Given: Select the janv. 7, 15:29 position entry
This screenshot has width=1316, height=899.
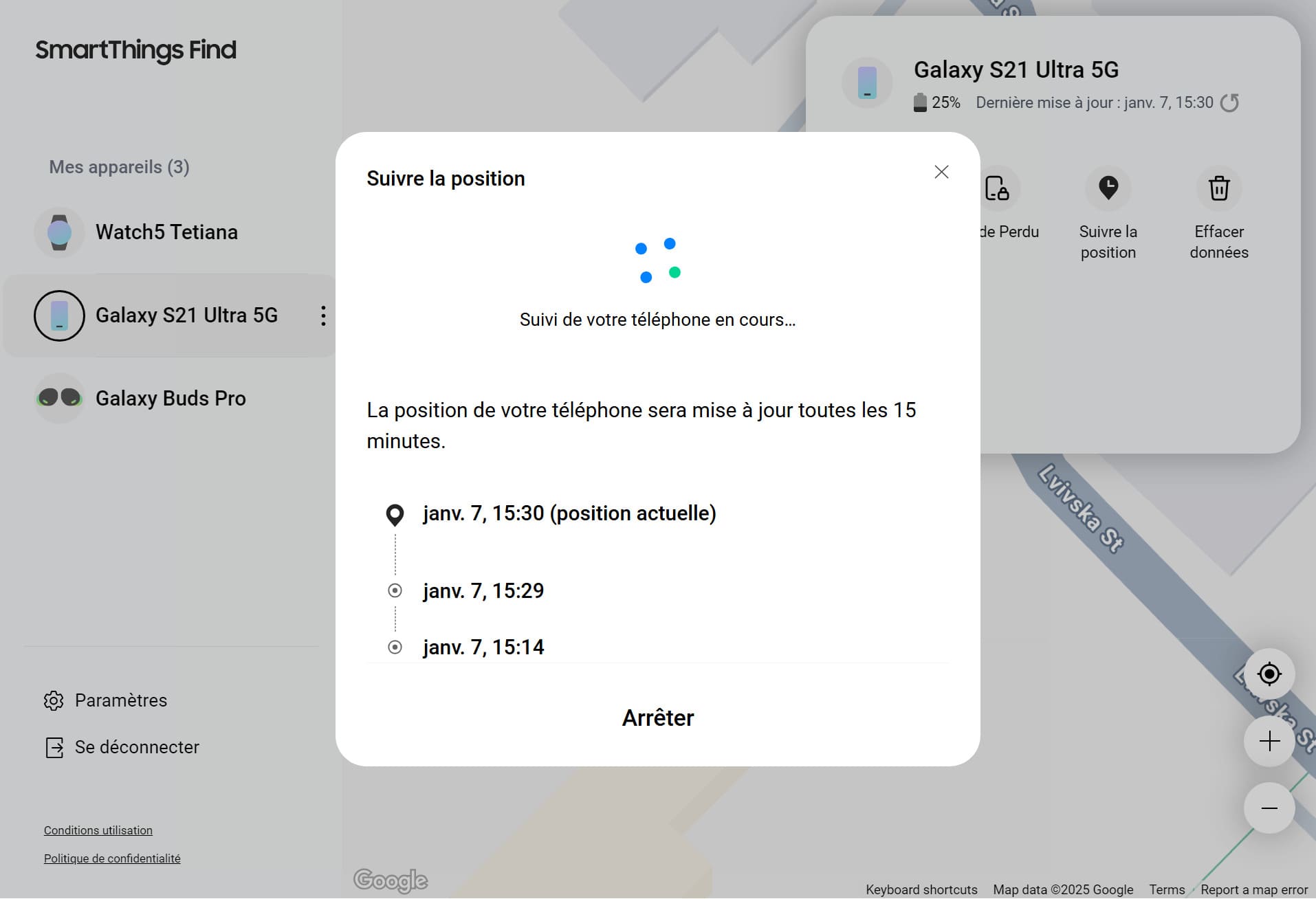Looking at the screenshot, I should point(483,591).
